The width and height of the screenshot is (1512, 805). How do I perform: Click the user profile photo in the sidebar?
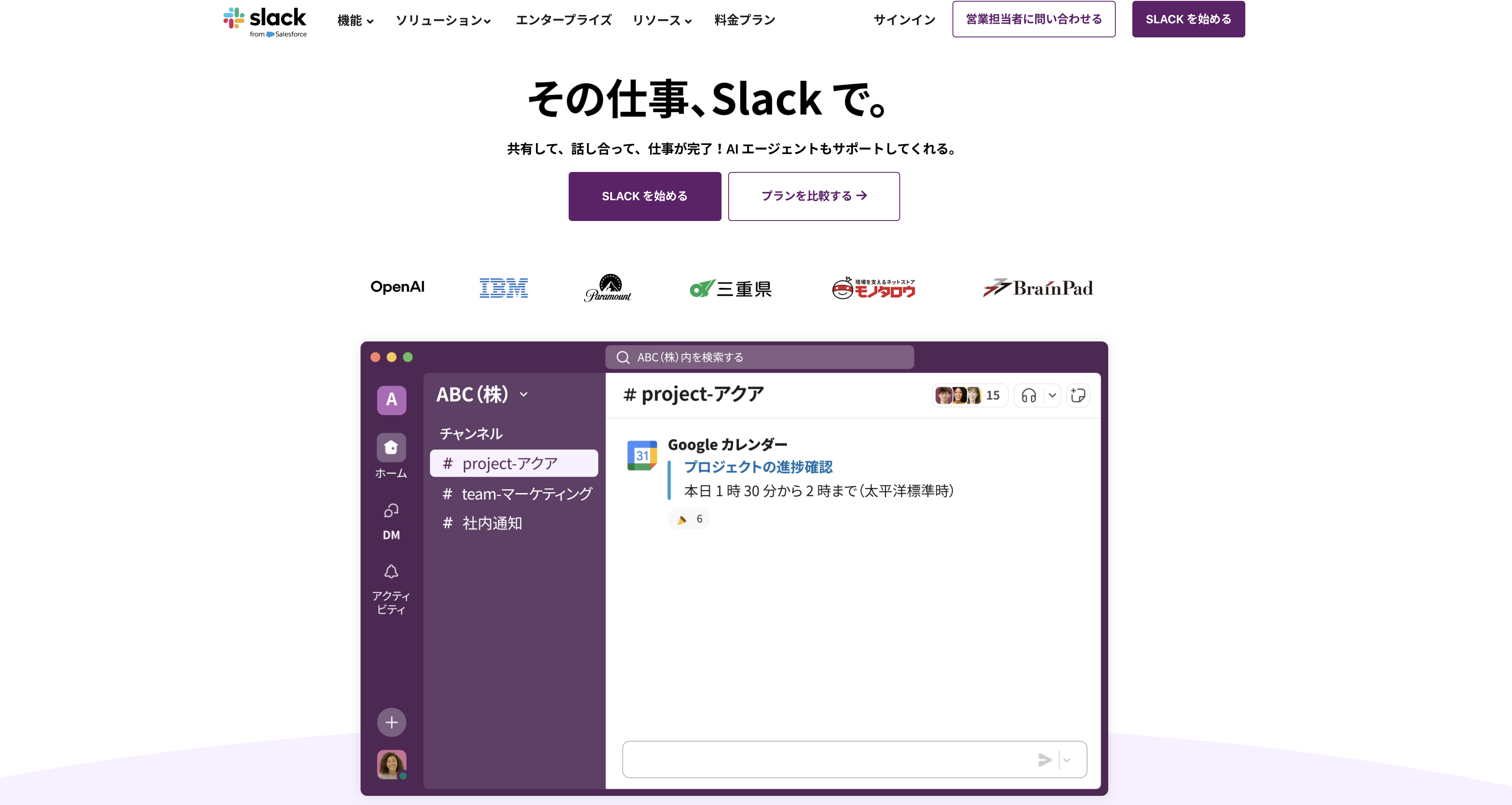pos(391,765)
